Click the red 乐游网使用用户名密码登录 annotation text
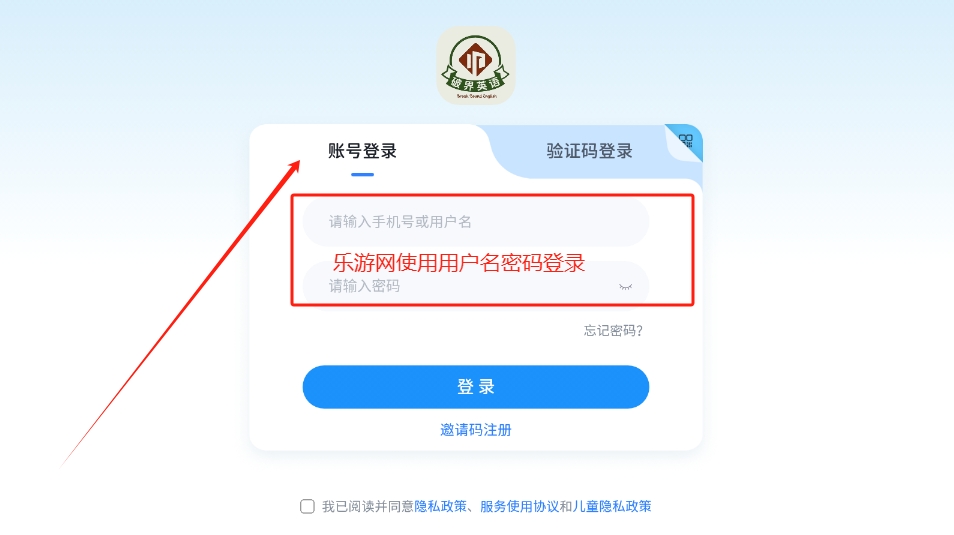The height and width of the screenshot is (535, 954). point(459,263)
